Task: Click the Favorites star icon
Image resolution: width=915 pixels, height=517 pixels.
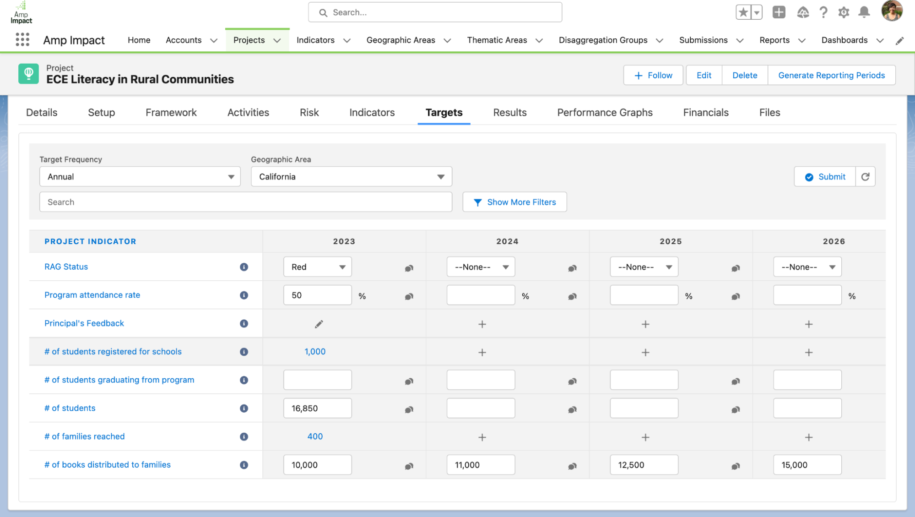Action: click(743, 12)
